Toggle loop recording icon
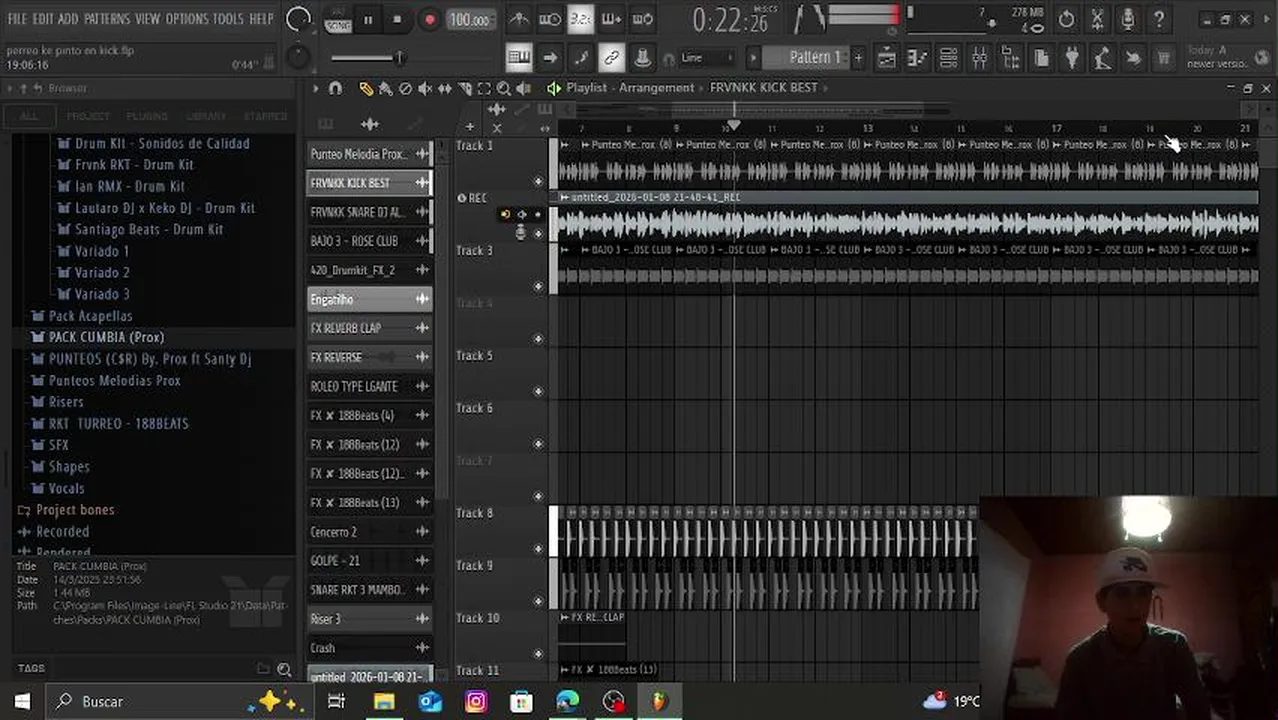This screenshot has width=1278, height=720. click(x=643, y=19)
